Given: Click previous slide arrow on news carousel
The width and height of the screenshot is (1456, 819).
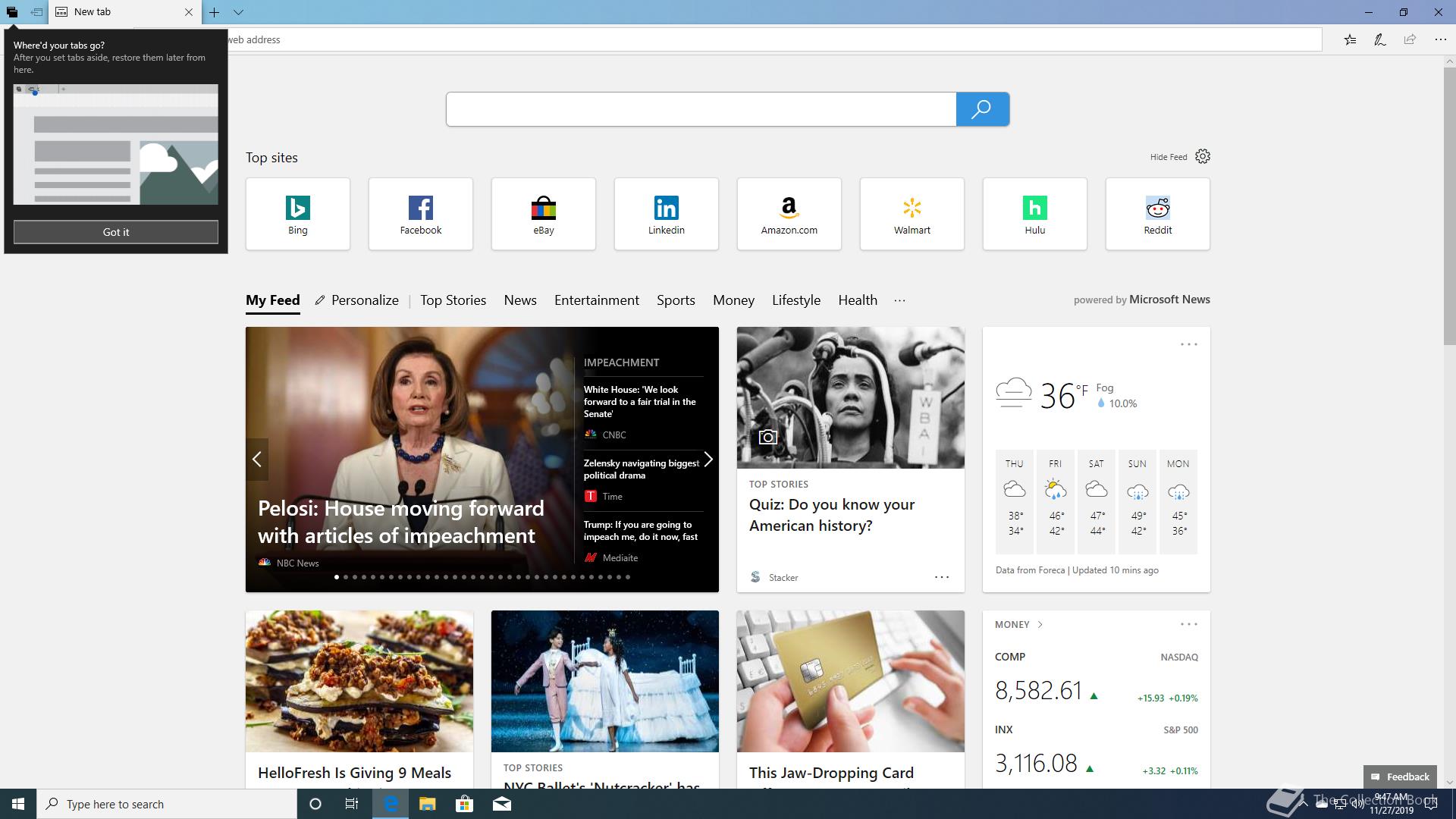Looking at the screenshot, I should coord(257,460).
